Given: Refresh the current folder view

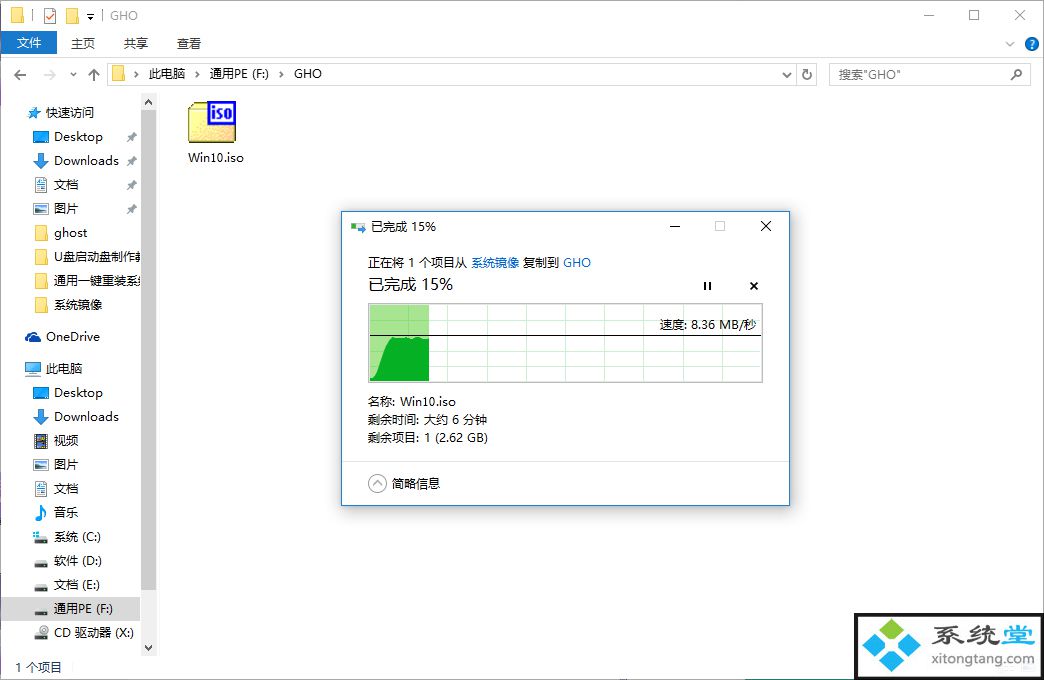Looking at the screenshot, I should coord(807,75).
